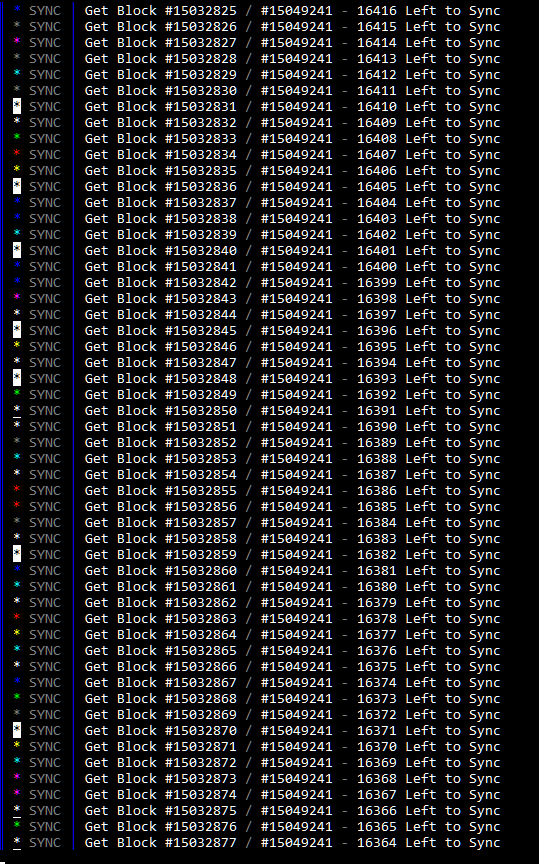This screenshot has width=539, height=864.
Task: Select block number #15032866
Action: coord(201,666)
